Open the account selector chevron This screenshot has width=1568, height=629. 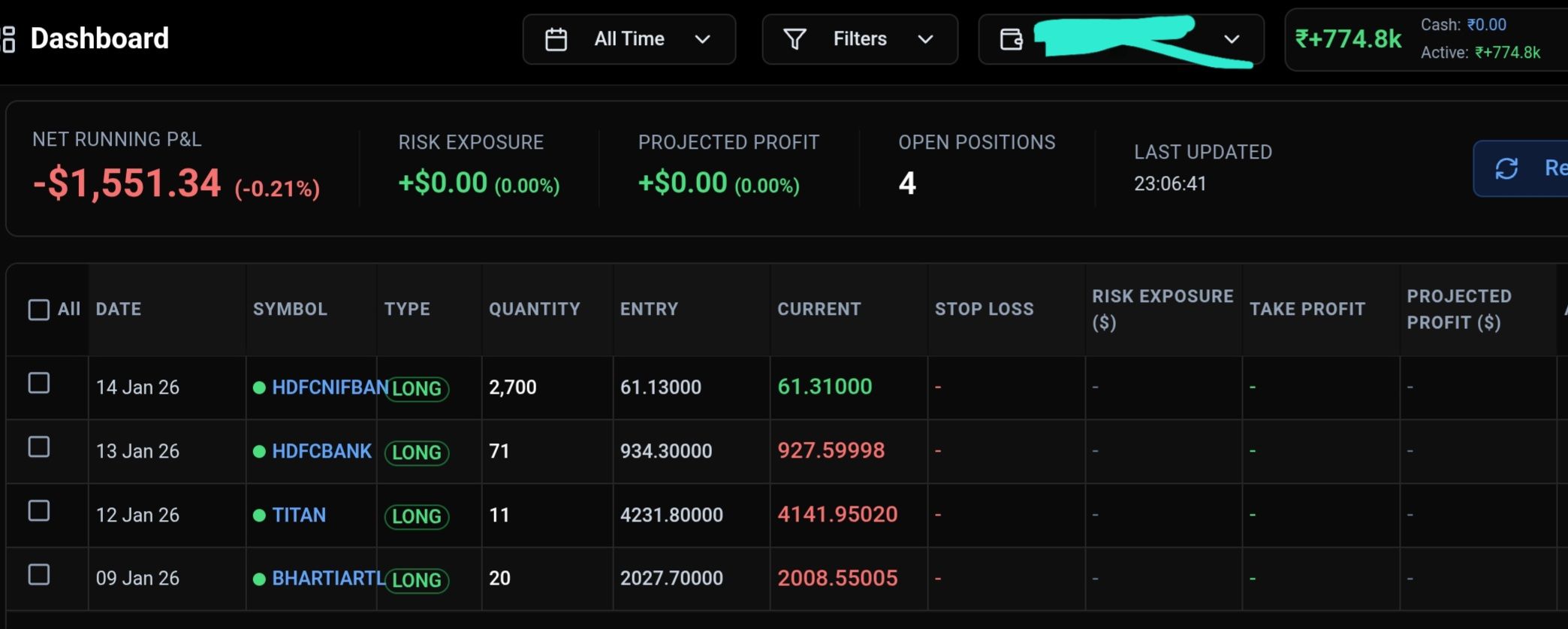point(1232,39)
